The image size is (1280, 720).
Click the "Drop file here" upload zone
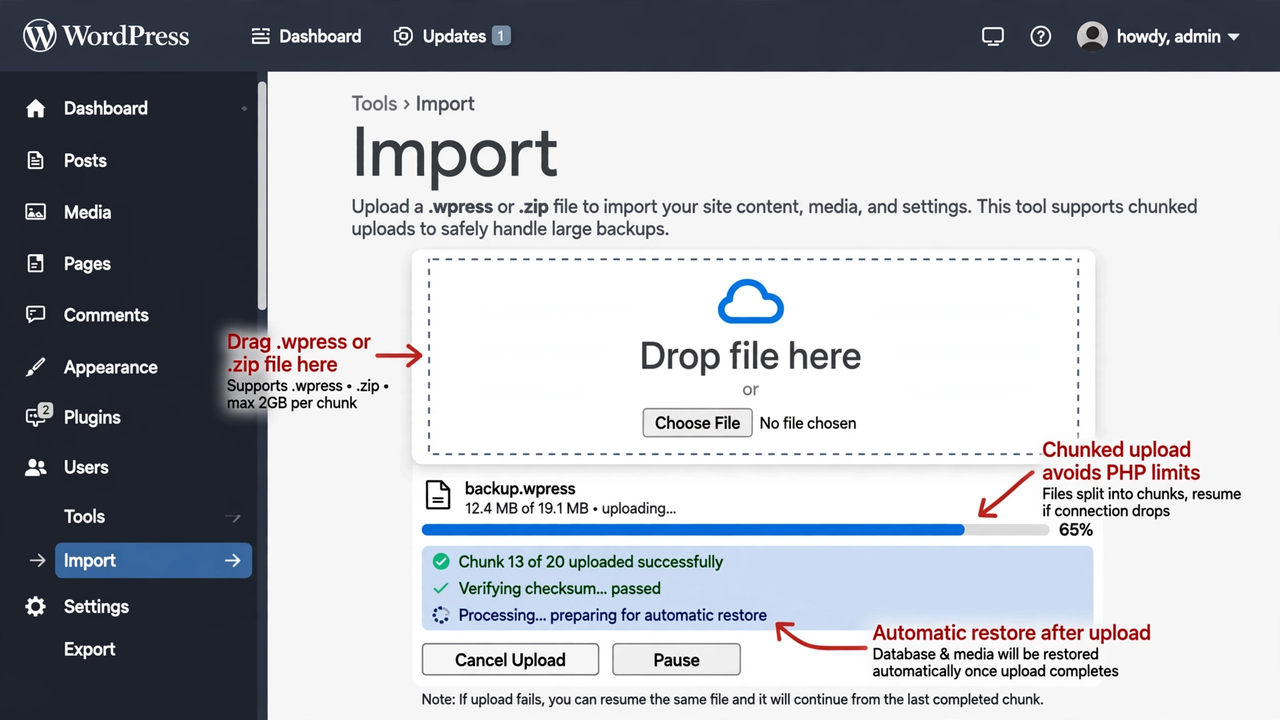coord(753,357)
